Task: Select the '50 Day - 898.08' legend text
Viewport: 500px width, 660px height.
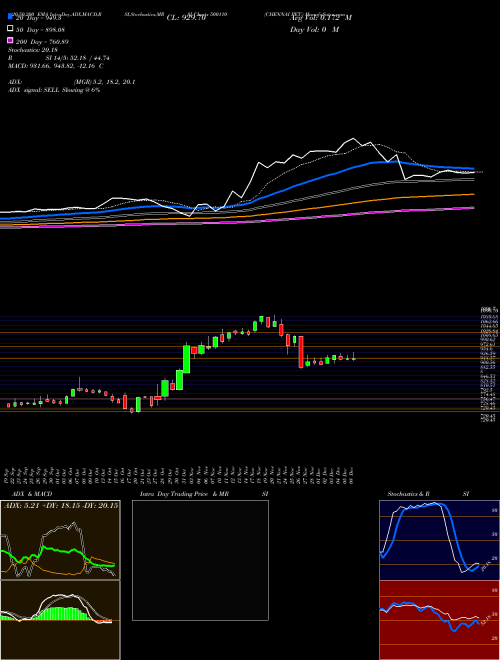Action: 40,30
